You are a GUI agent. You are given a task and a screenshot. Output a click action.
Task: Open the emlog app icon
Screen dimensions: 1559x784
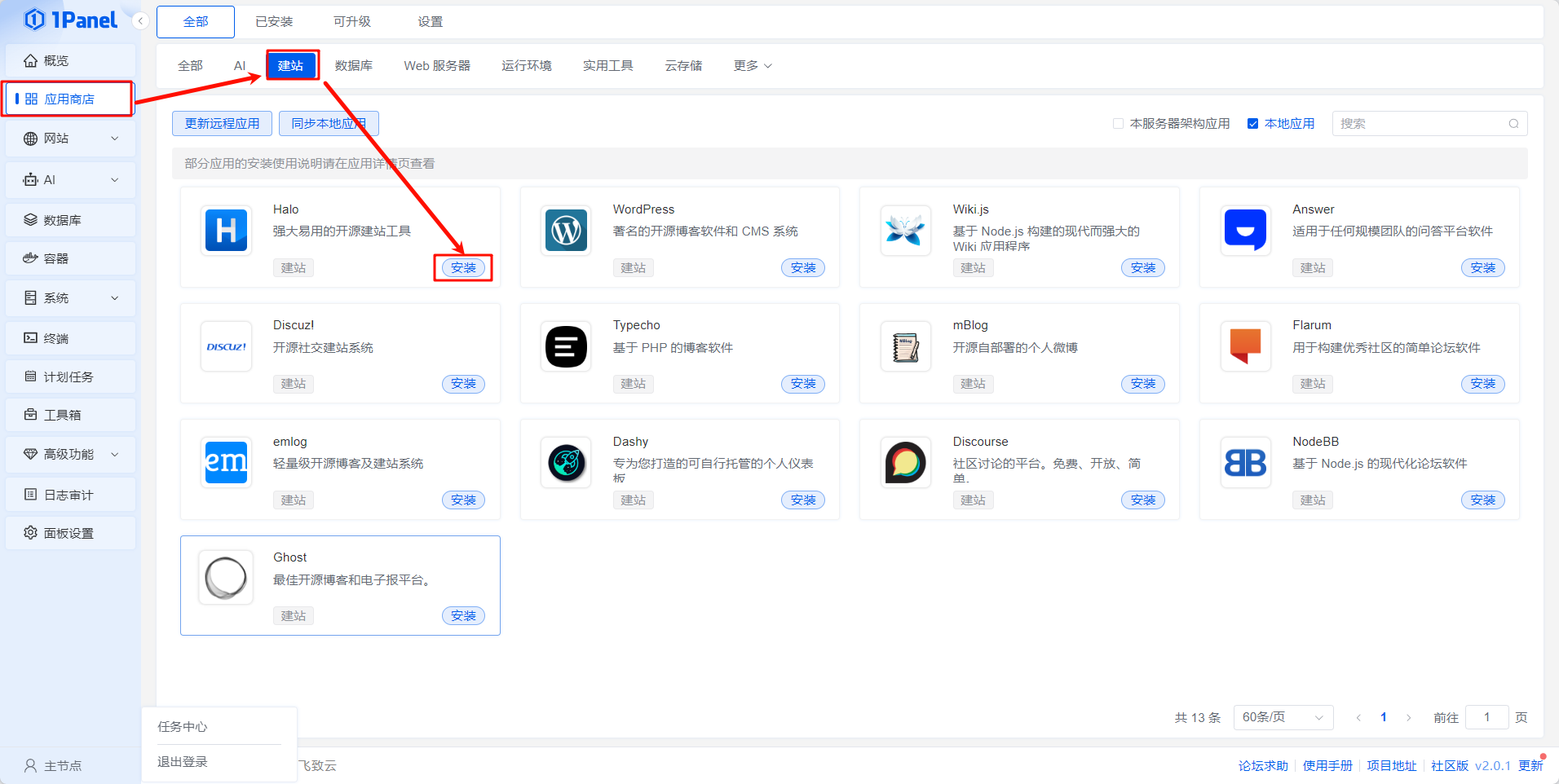click(x=226, y=462)
